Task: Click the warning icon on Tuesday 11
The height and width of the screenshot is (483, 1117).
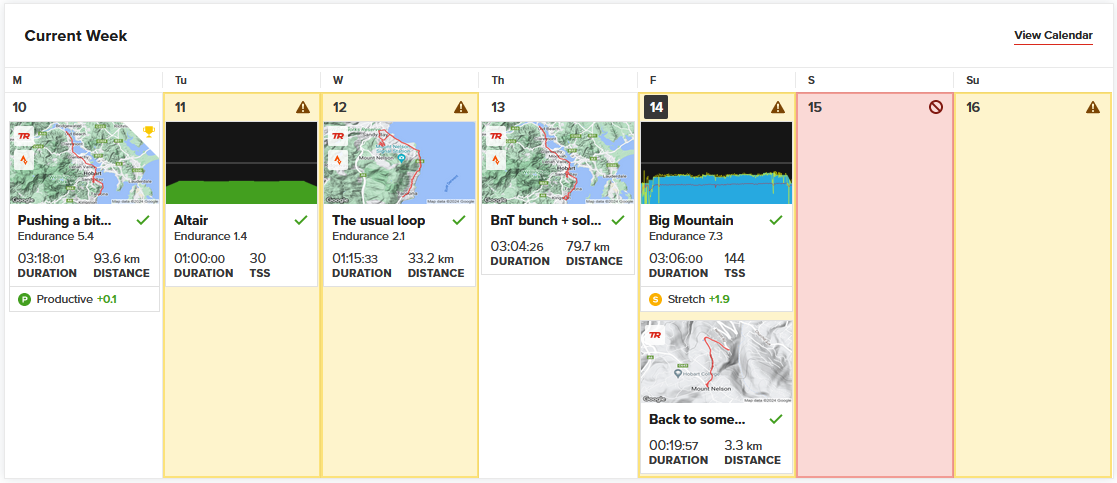Action: pyautogui.click(x=303, y=107)
